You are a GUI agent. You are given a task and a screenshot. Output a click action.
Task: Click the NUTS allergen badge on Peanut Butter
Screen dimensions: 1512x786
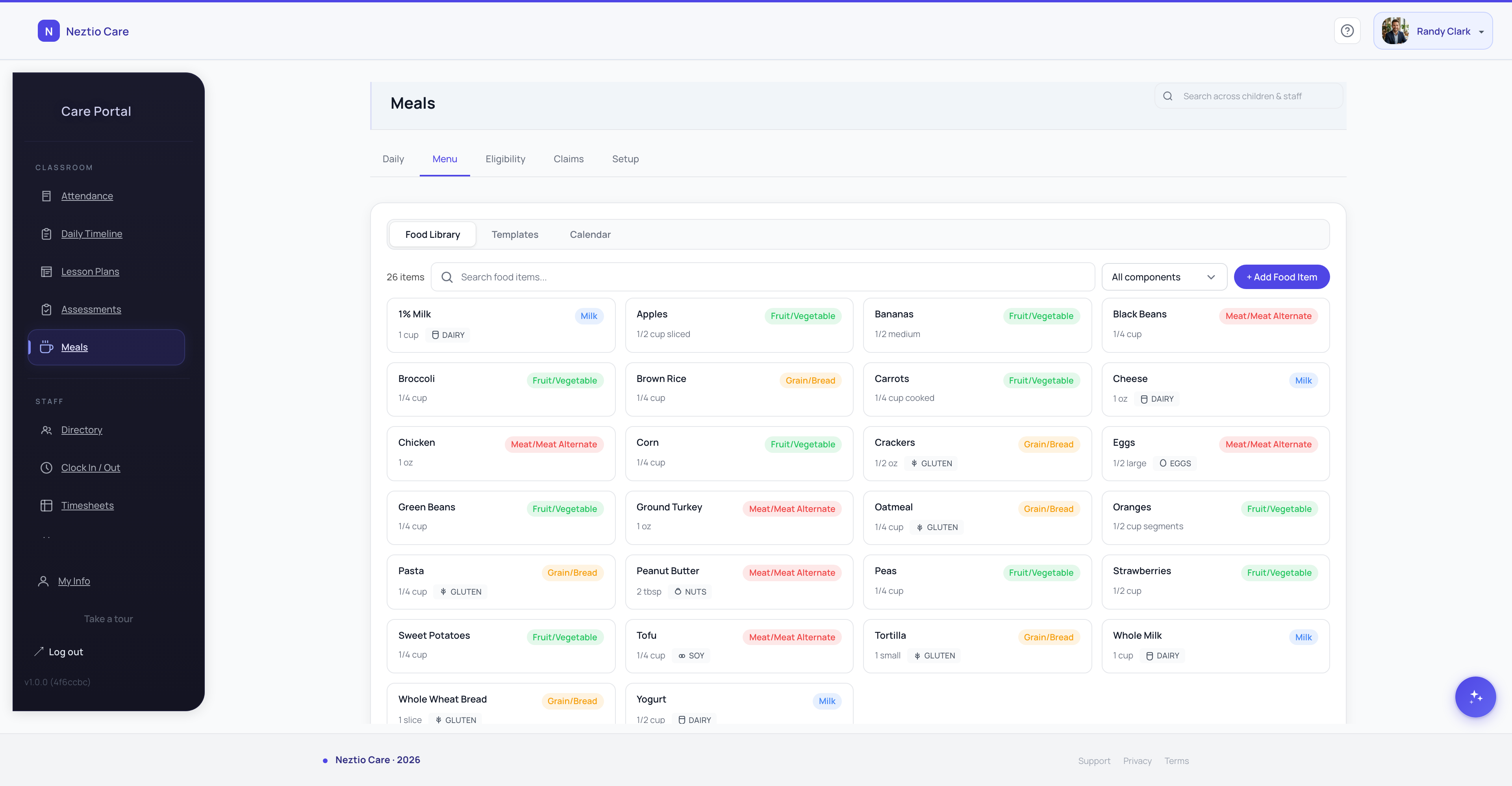tap(690, 591)
